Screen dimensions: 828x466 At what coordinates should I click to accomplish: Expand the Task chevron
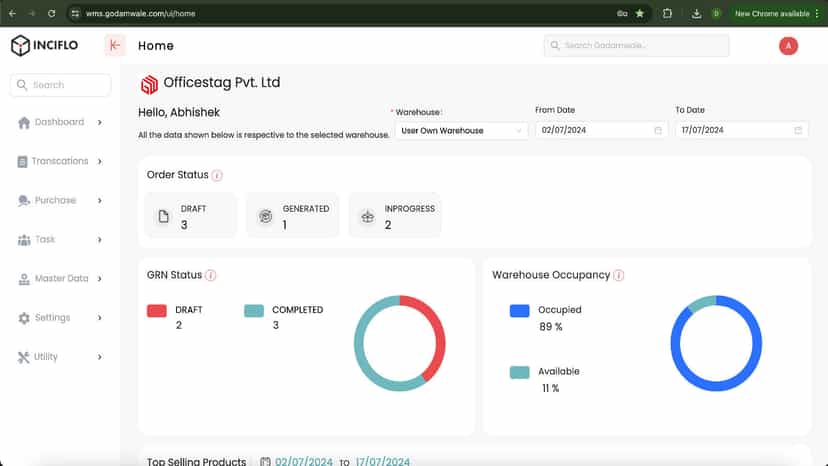pos(100,240)
